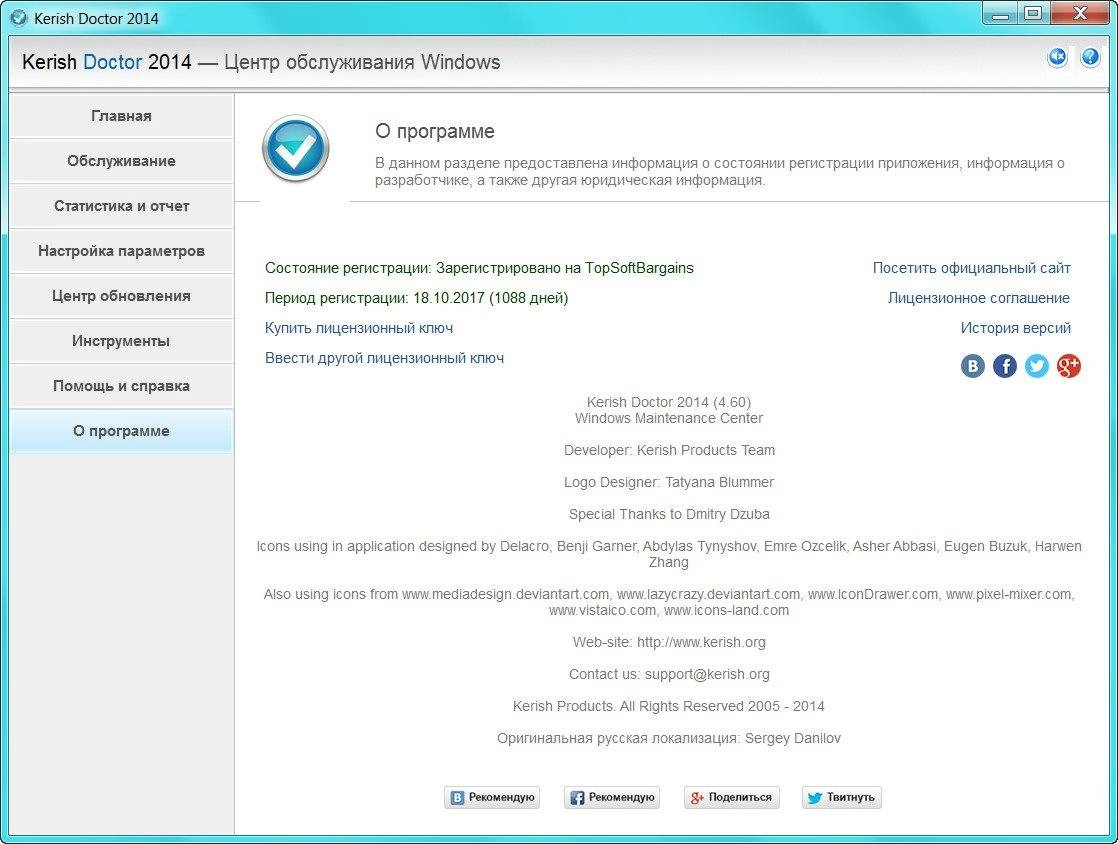Click the Kerish Doctor title bar icon
This screenshot has height=844, width=1118.
point(19,19)
